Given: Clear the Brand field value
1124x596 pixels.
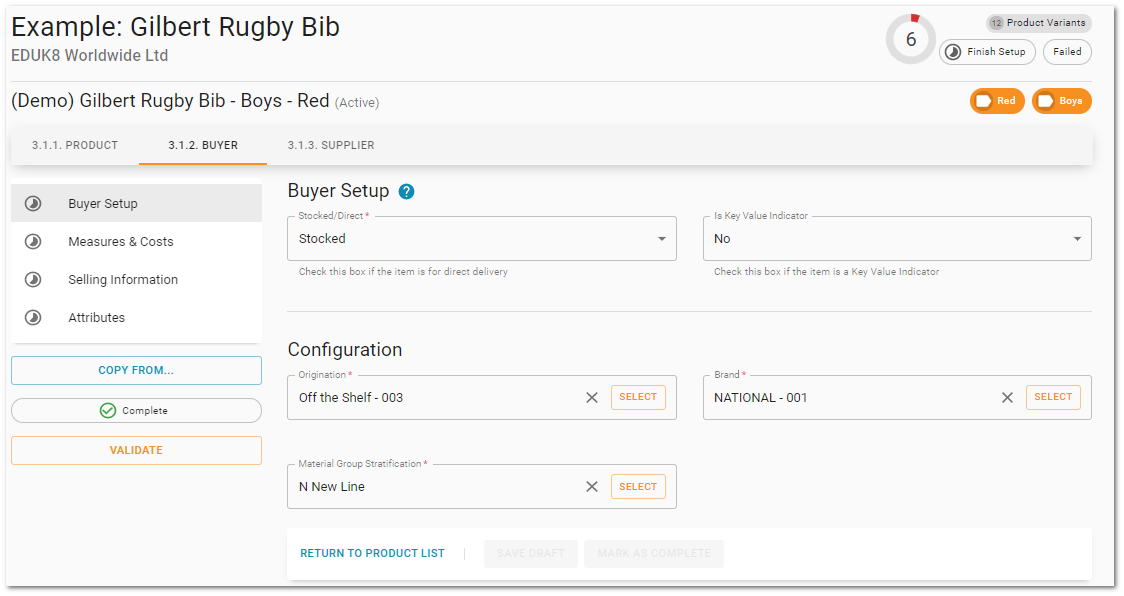Looking at the screenshot, I should [x=1007, y=397].
